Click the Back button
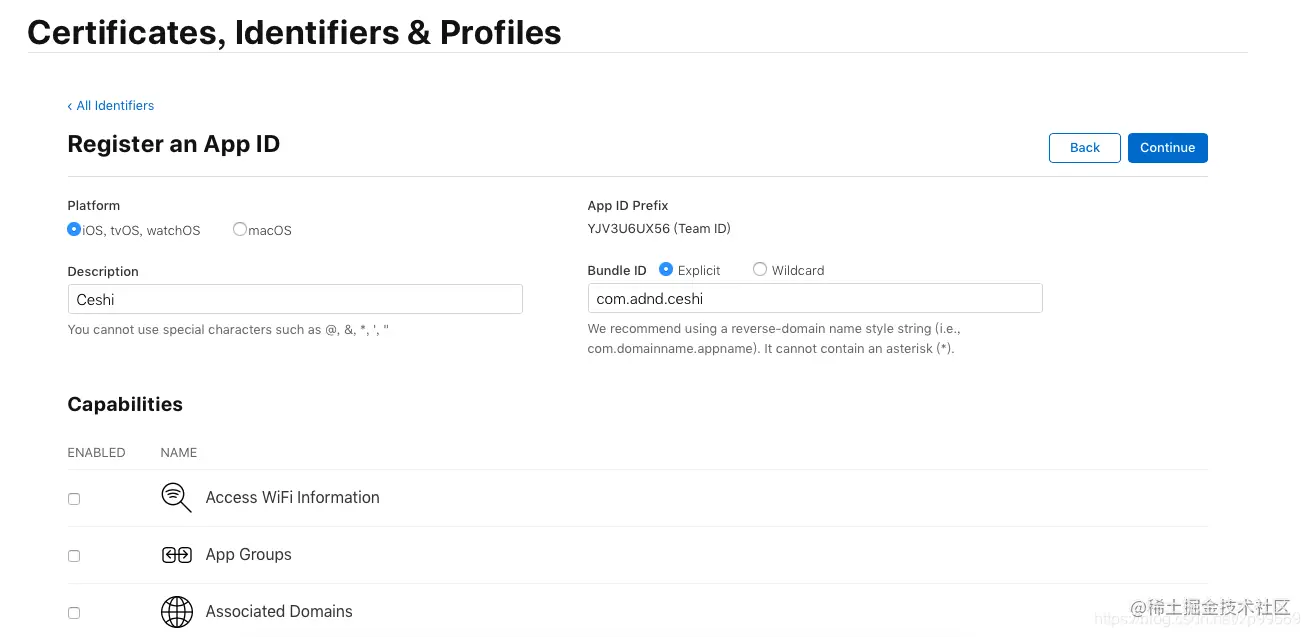Viewport: 1310px width, 637px height. click(1084, 148)
